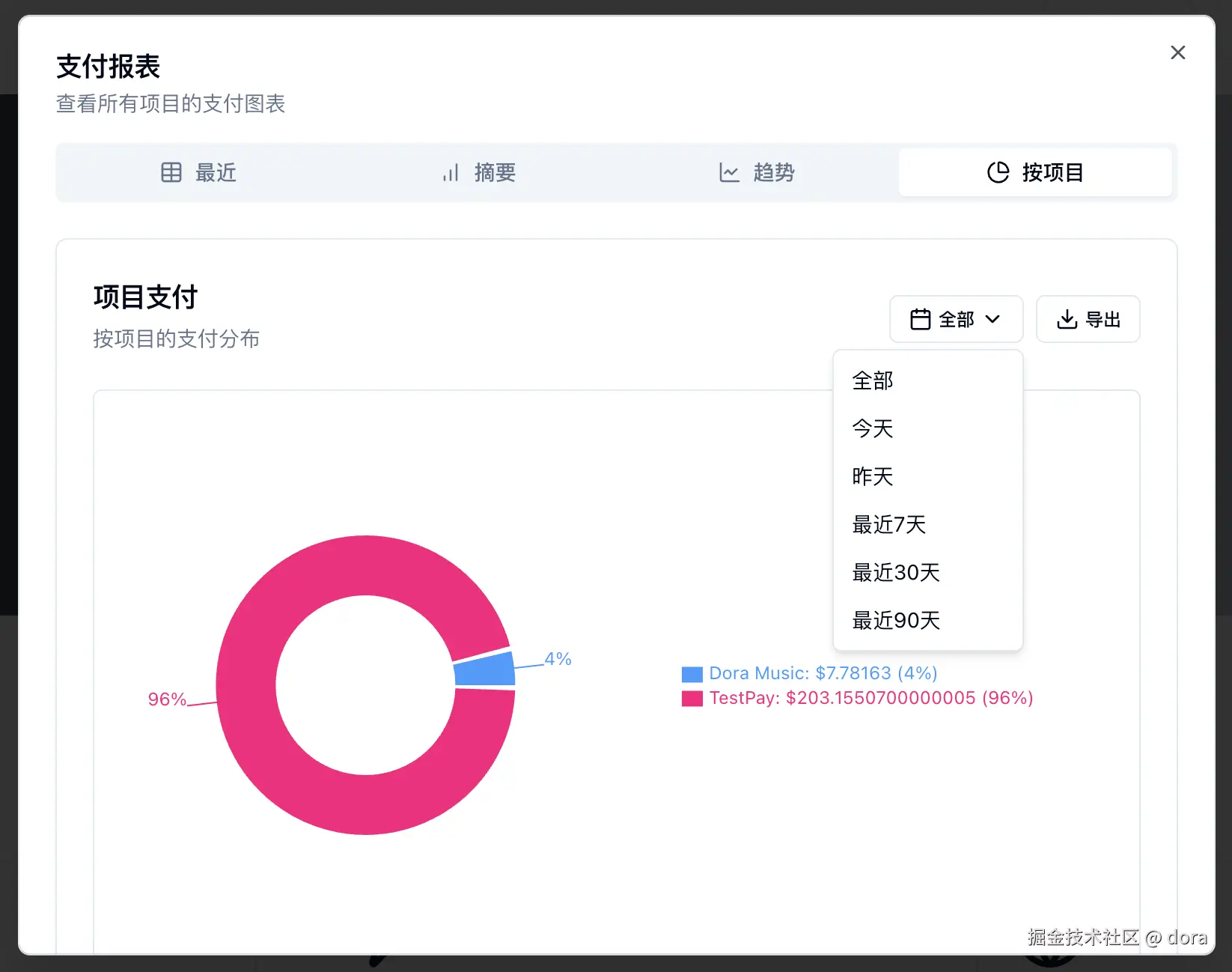Switch to the 趋势 tab

point(757,172)
